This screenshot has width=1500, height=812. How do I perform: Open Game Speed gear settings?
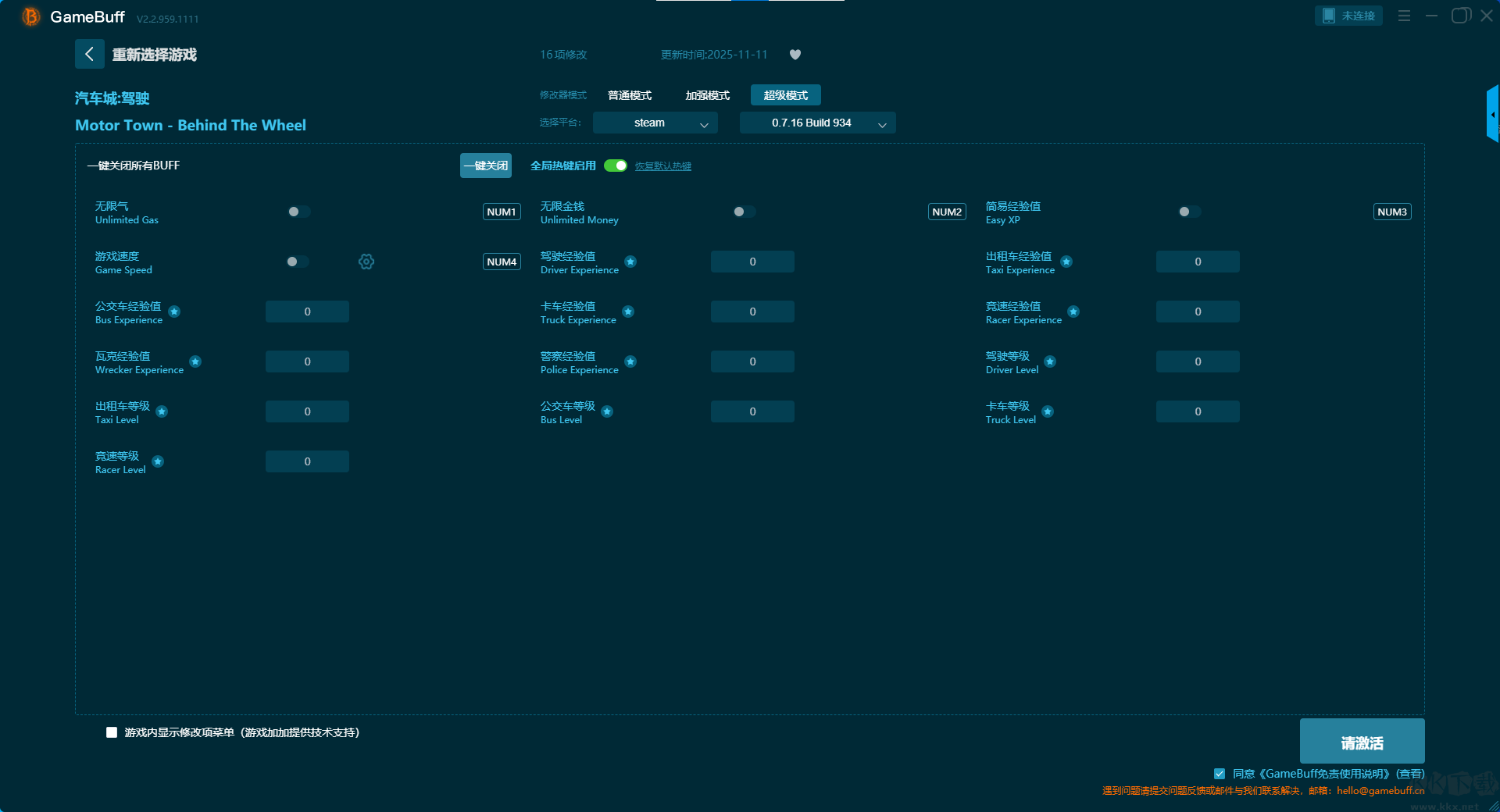[366, 262]
